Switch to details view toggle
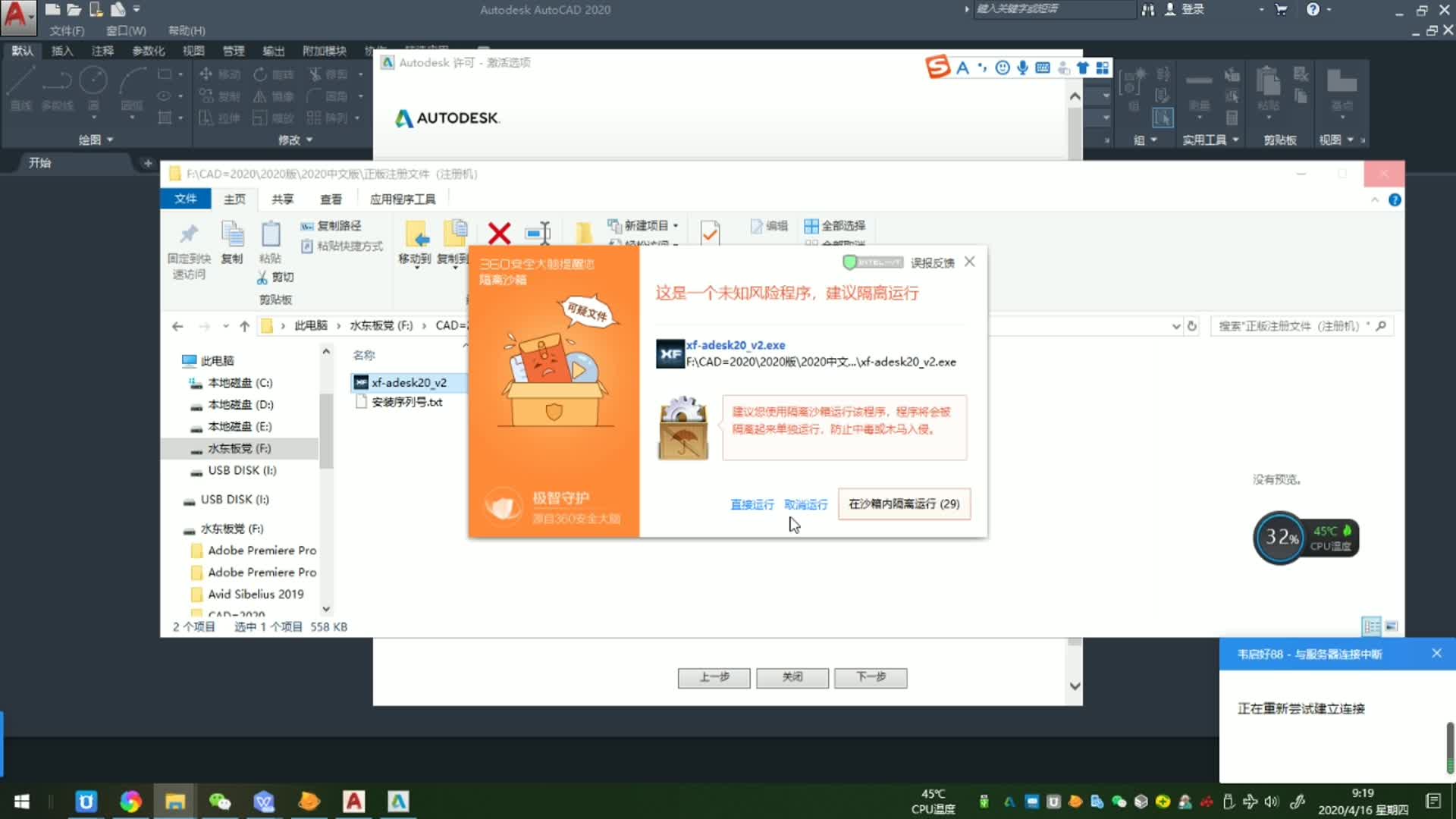 click(x=1371, y=626)
